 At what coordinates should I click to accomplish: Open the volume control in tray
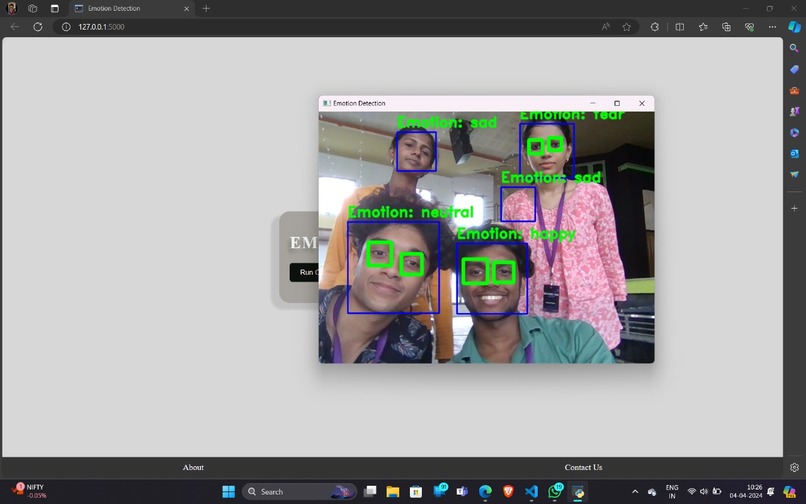(704, 492)
